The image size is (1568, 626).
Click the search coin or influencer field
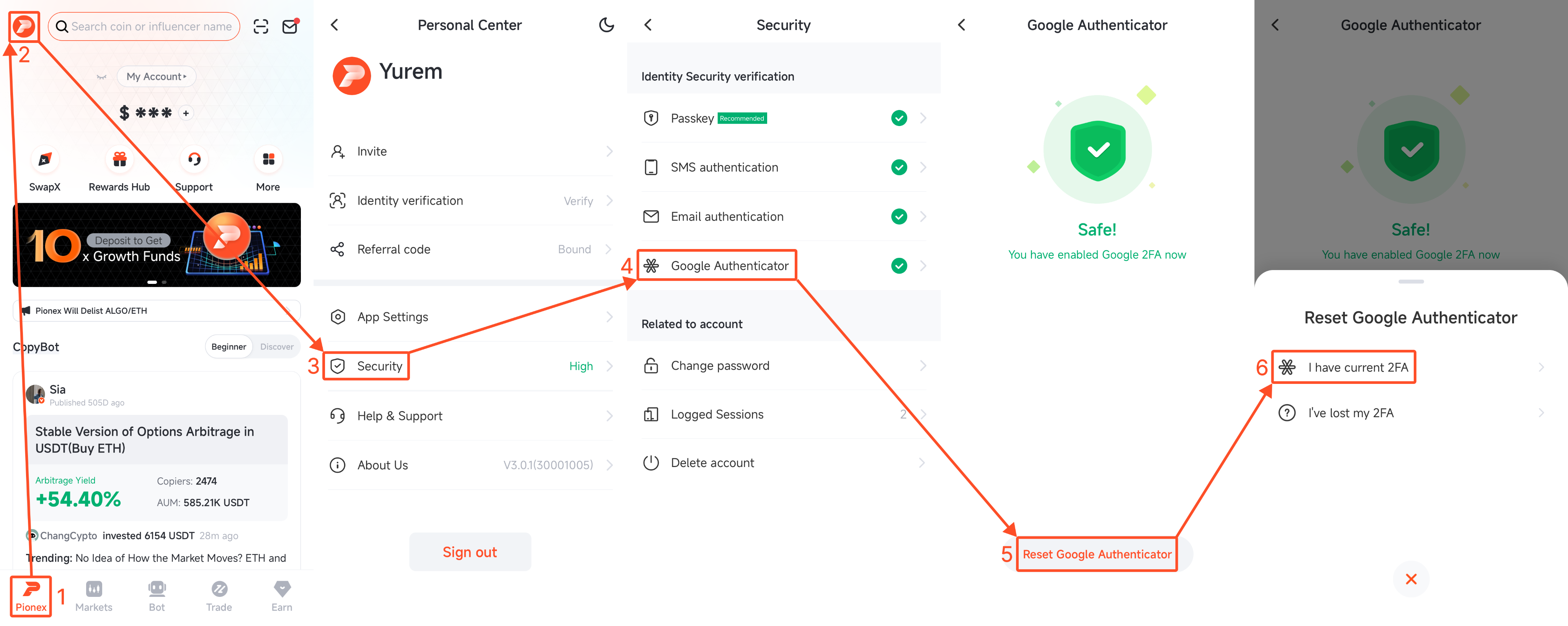144,26
